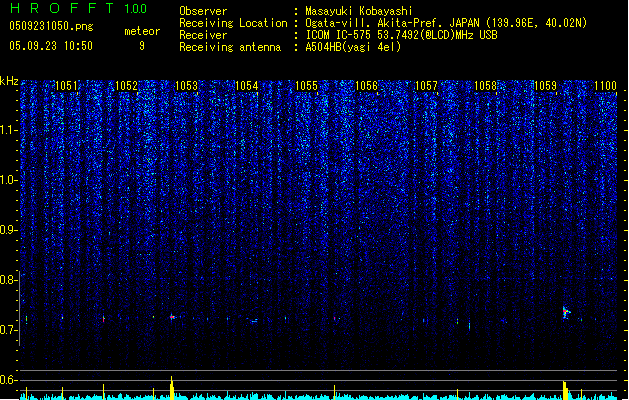Click the 1051 time marker
Image resolution: width=629 pixels, height=400 pixels.
pyautogui.click(x=66, y=86)
